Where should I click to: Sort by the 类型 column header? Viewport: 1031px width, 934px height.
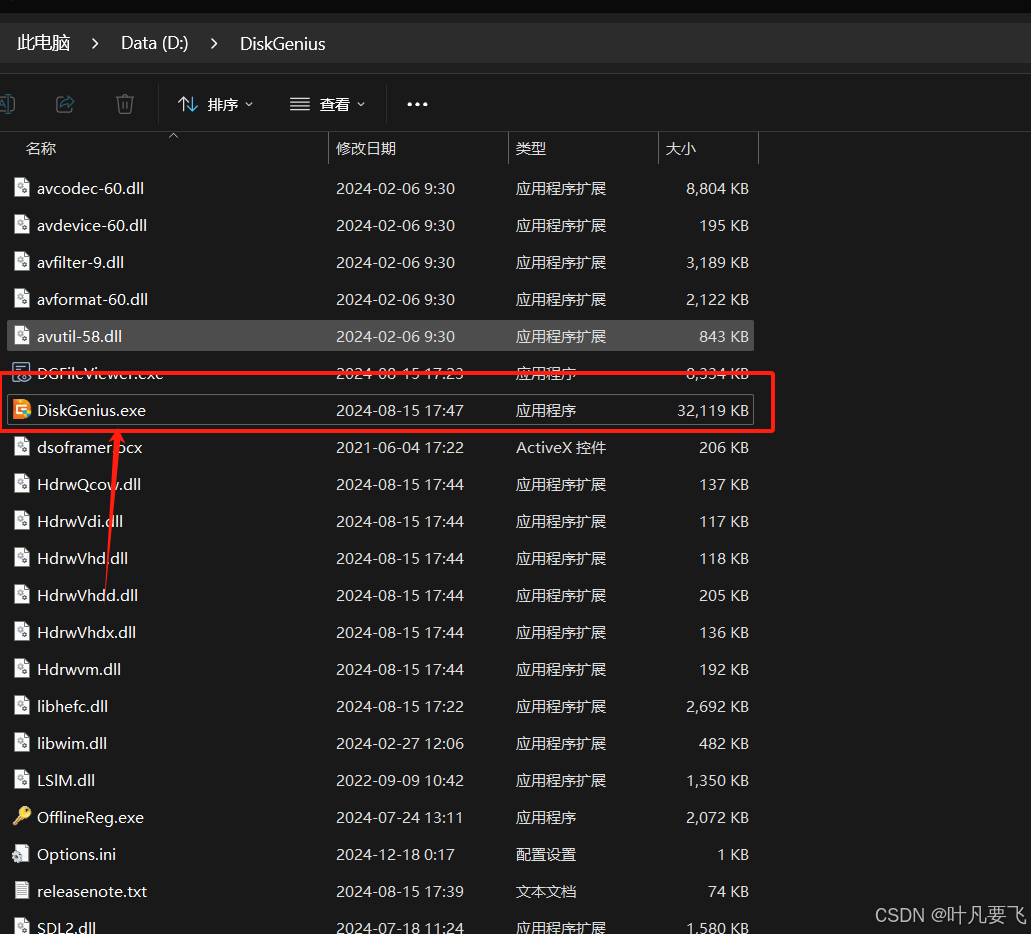[x=531, y=149]
